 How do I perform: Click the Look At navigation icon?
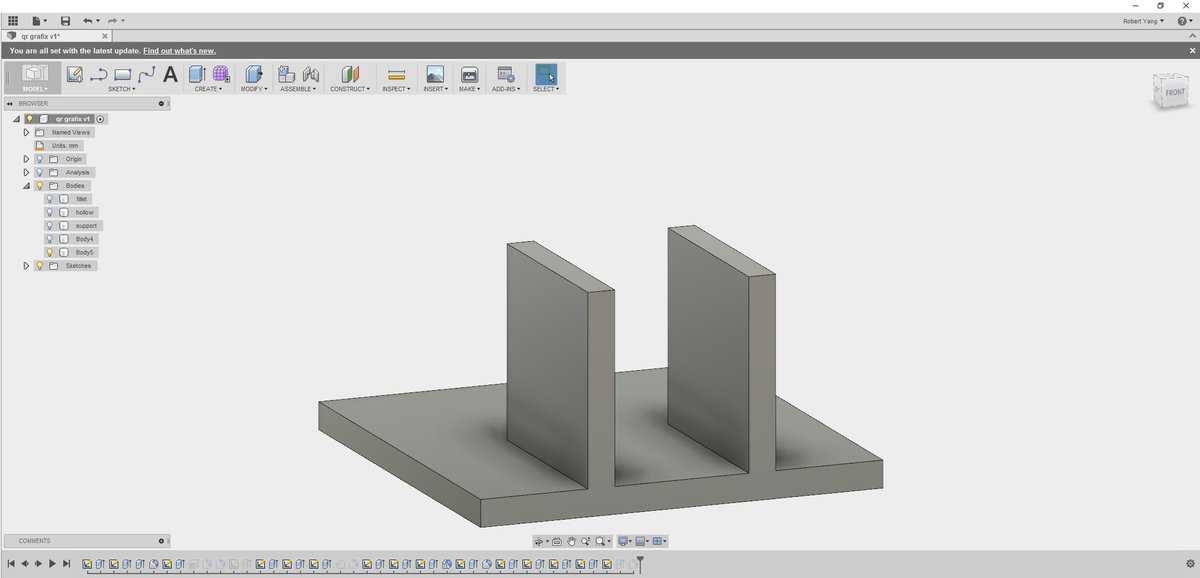click(x=557, y=541)
